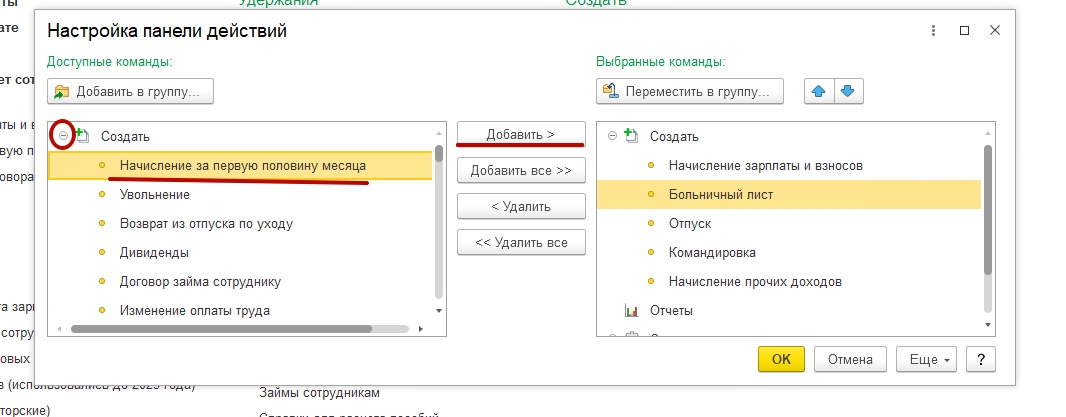Click the question mark help button
The image size is (1066, 417).
(x=981, y=359)
